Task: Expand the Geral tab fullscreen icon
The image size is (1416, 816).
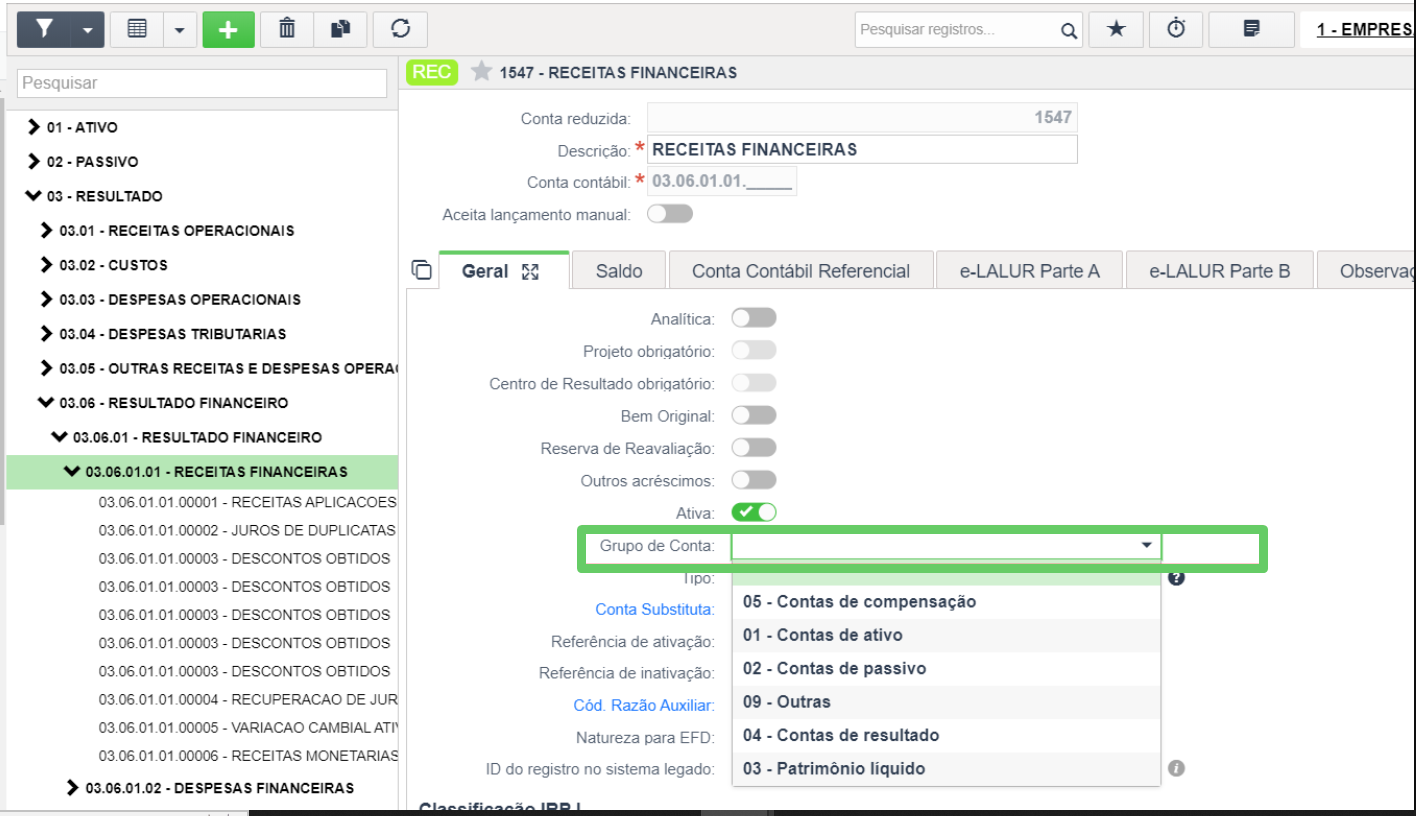Action: [x=531, y=271]
